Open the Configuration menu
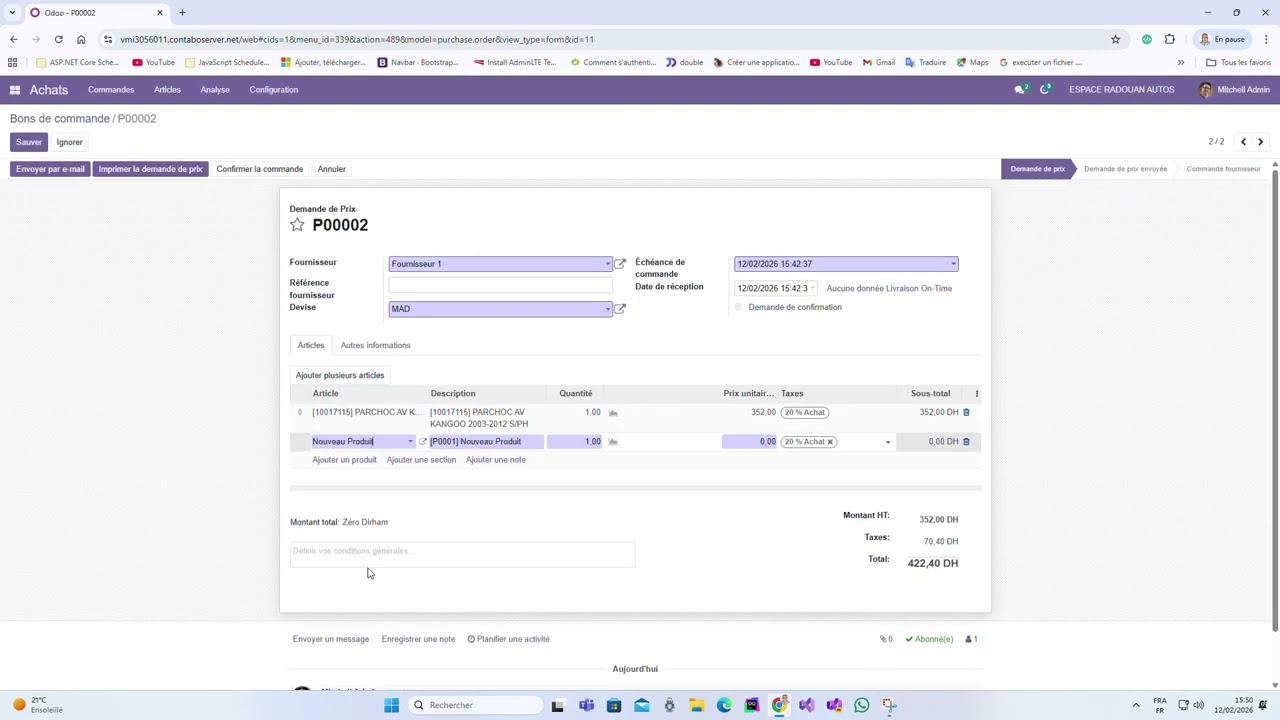The height and width of the screenshot is (720, 1280). point(274,90)
